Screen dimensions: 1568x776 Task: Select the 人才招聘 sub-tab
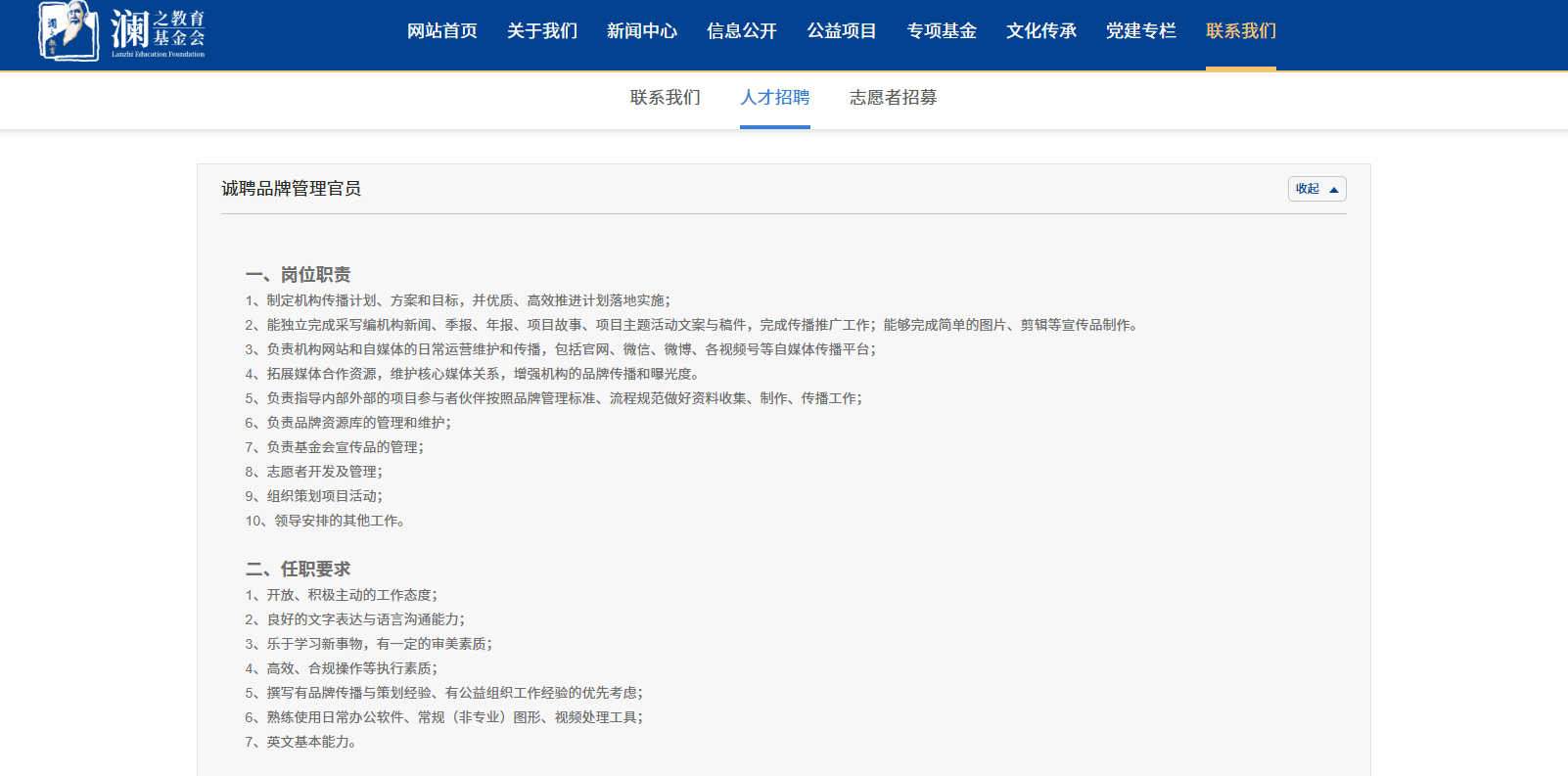(x=775, y=98)
